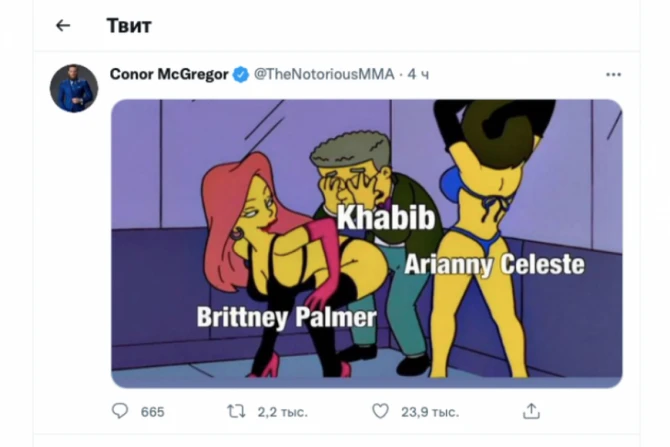Open the @TheNotoriousMMA handle link

click(324, 74)
